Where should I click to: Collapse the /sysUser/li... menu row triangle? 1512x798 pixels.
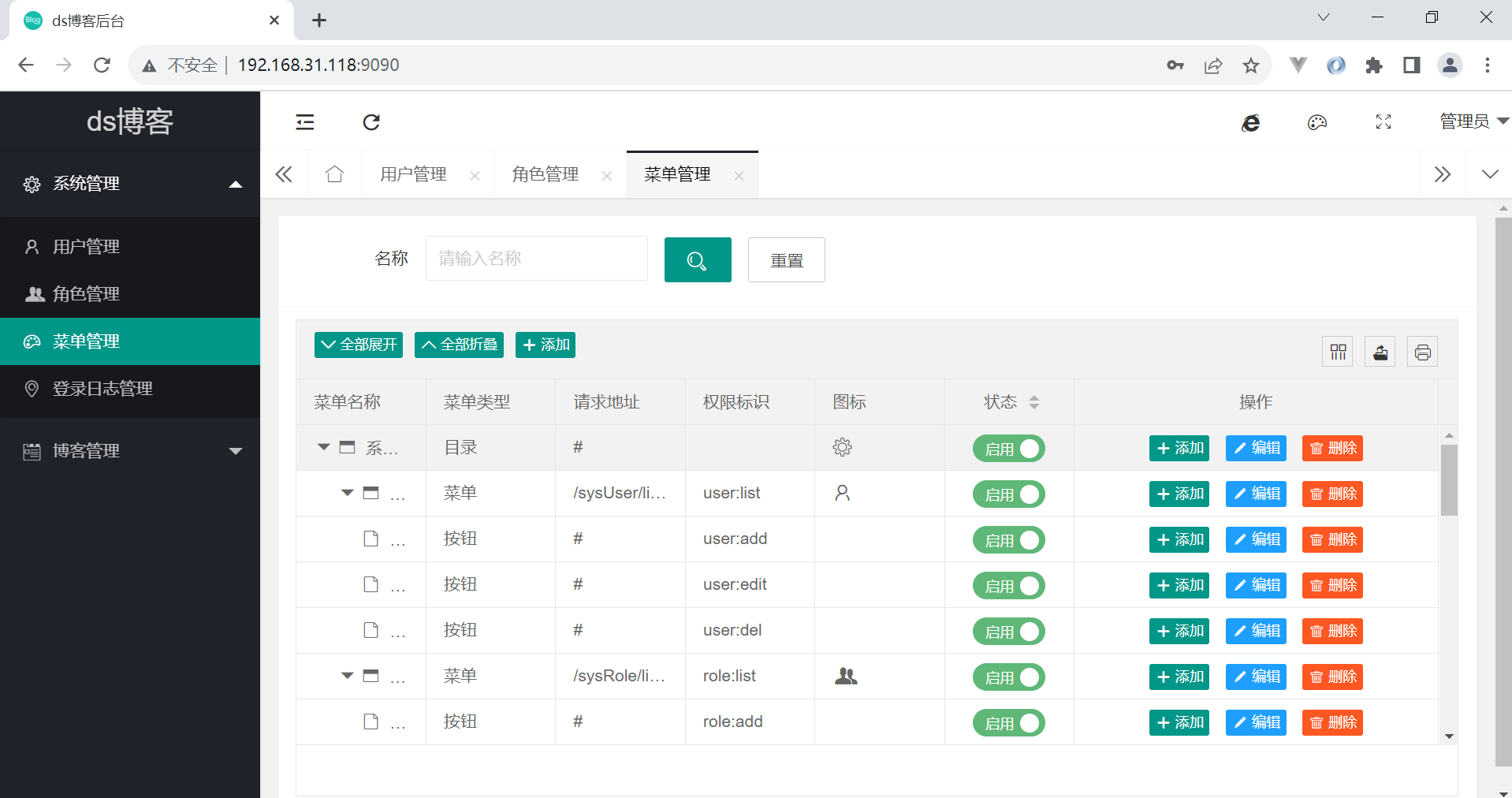click(x=347, y=493)
